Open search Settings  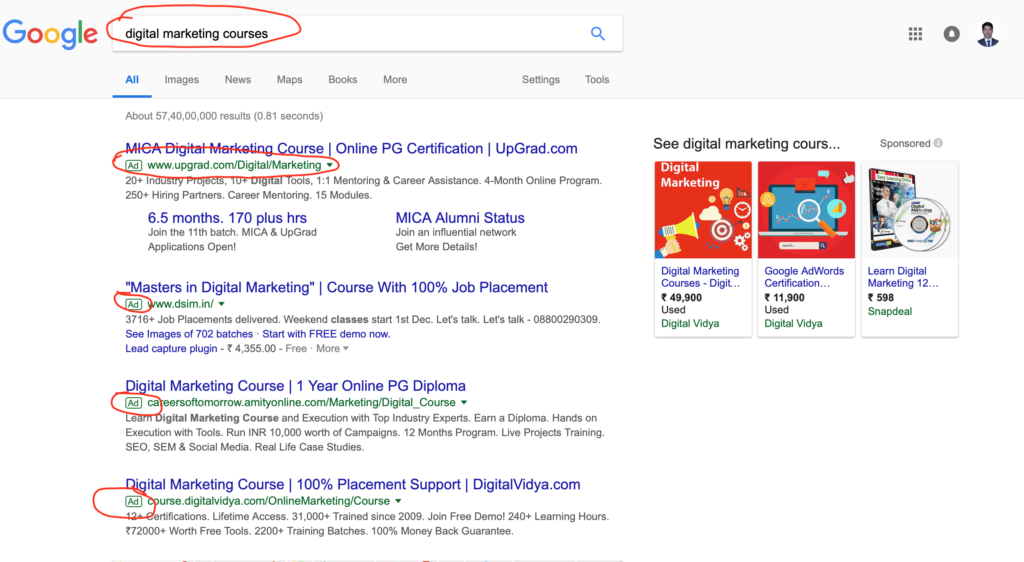click(541, 80)
